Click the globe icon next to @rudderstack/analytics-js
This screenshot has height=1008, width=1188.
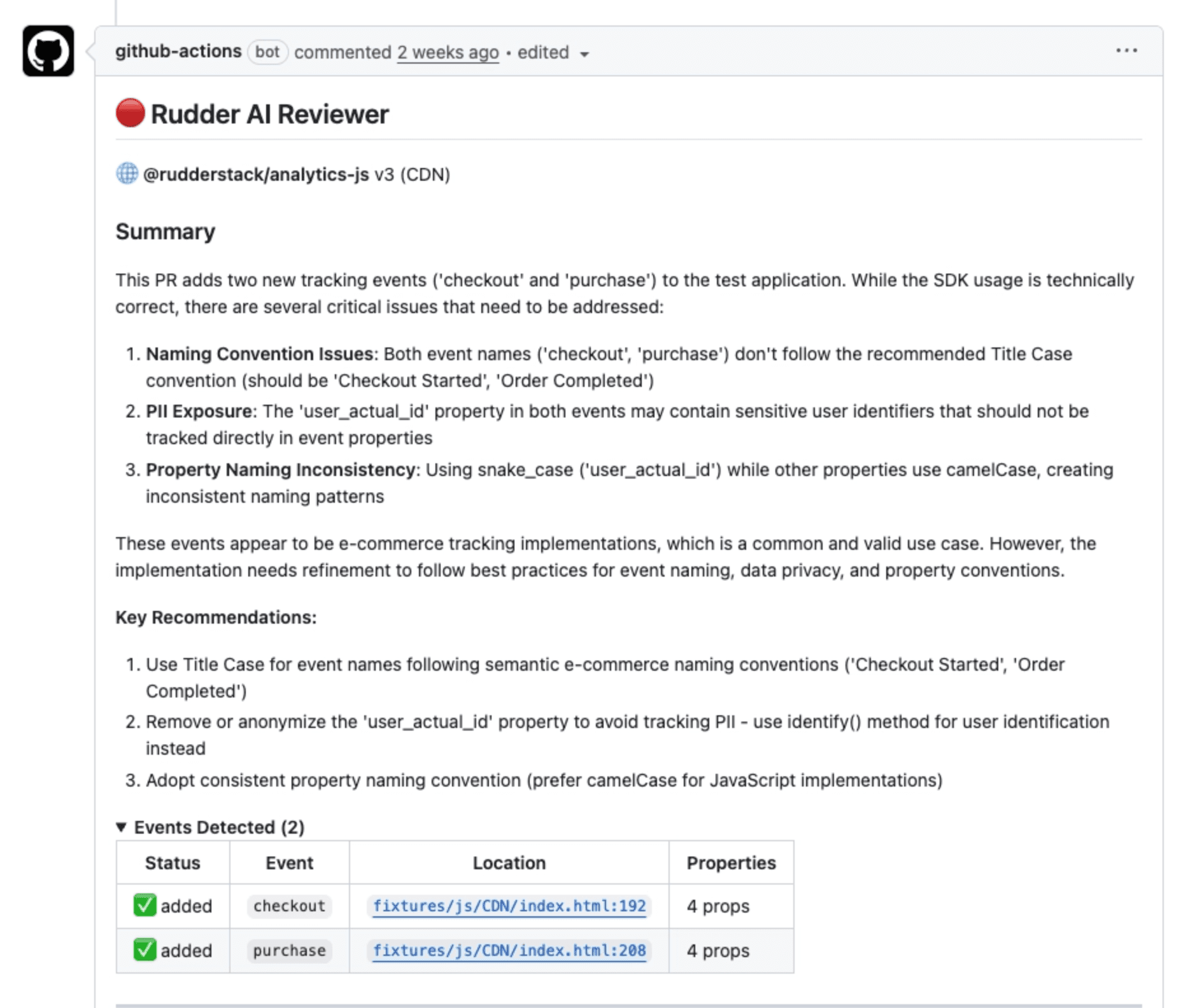tap(127, 174)
